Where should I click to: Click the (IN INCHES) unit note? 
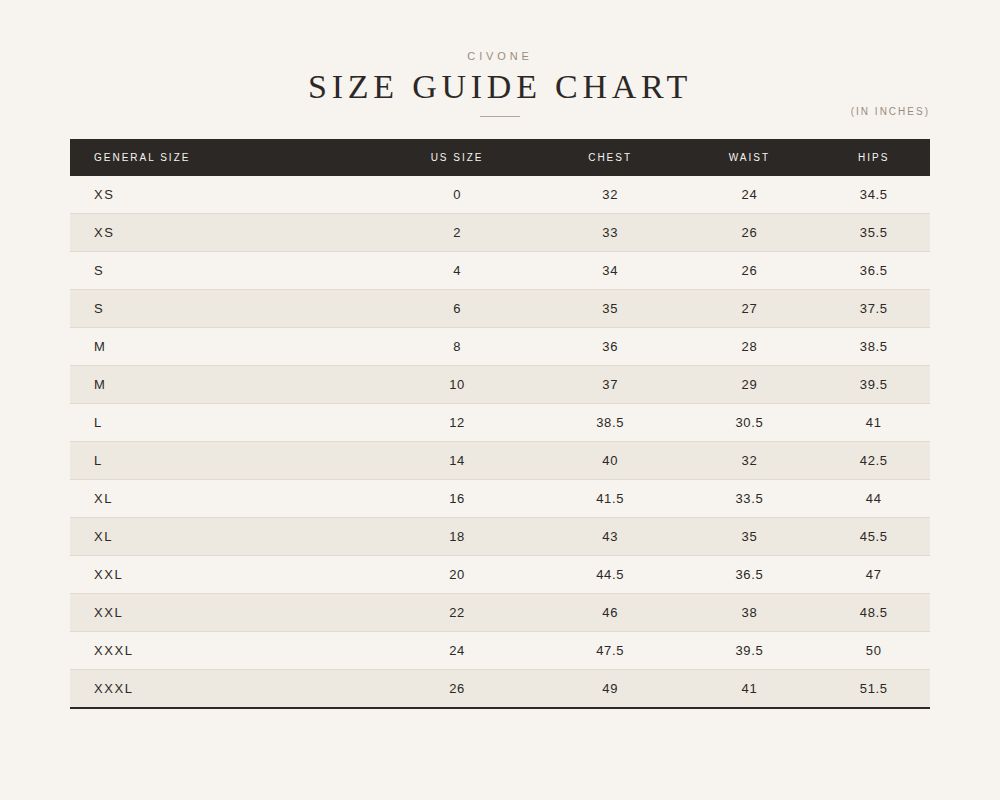[x=890, y=111]
